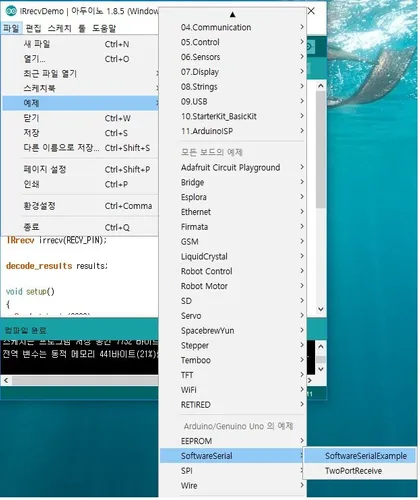The height and width of the screenshot is (500, 420).
Task: Click the Arduino logo in title bar
Action: click(11, 11)
